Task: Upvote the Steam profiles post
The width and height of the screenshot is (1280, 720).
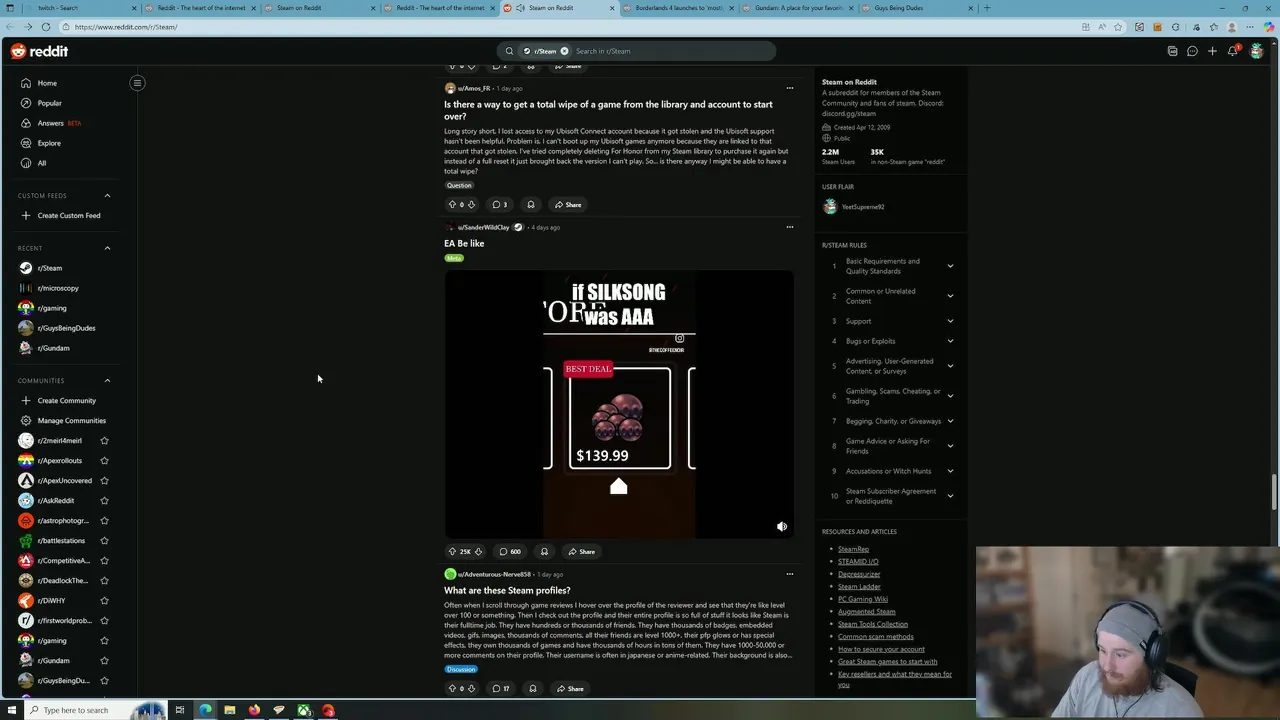Action: 452,688
